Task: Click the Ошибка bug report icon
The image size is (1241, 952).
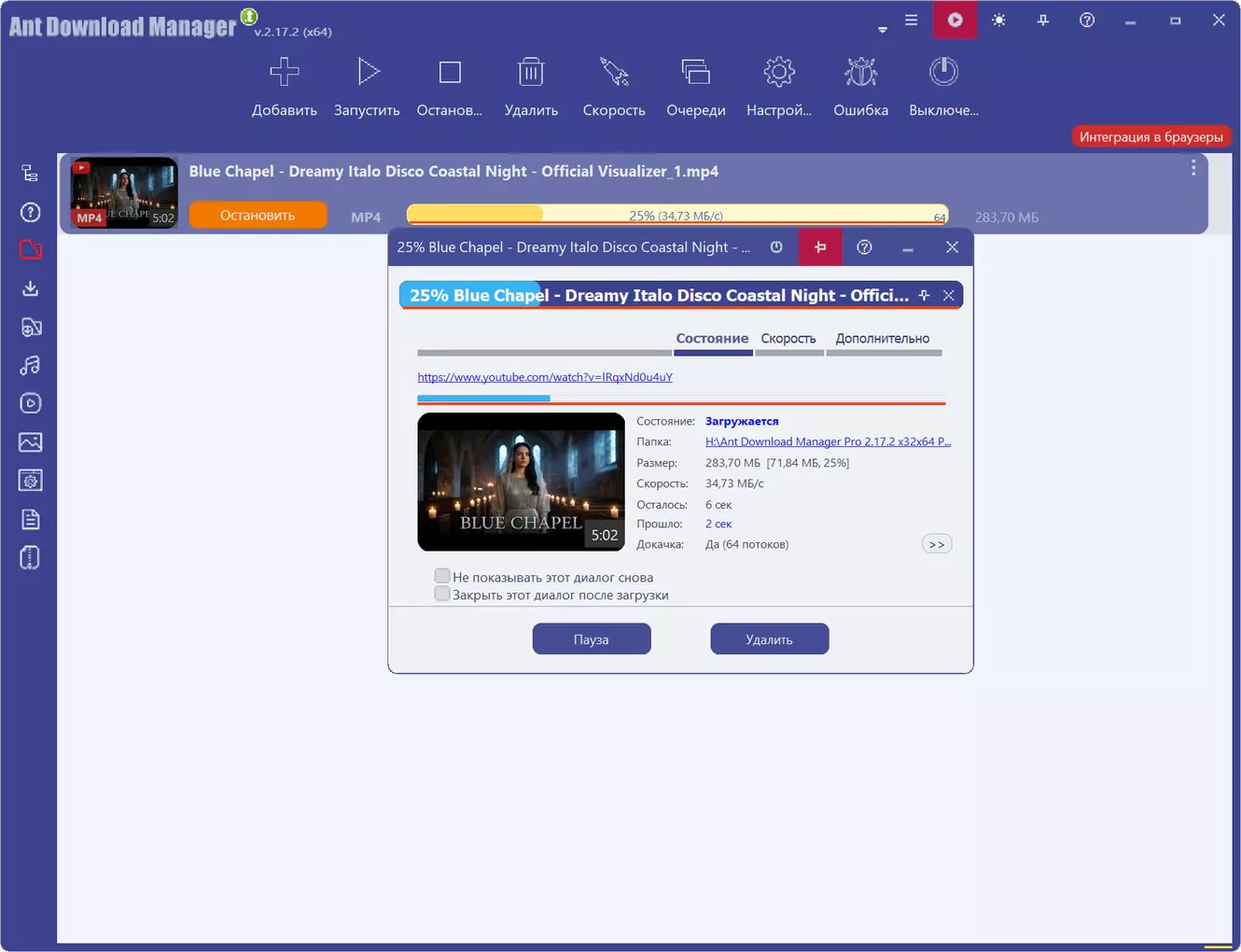Action: tap(861, 72)
